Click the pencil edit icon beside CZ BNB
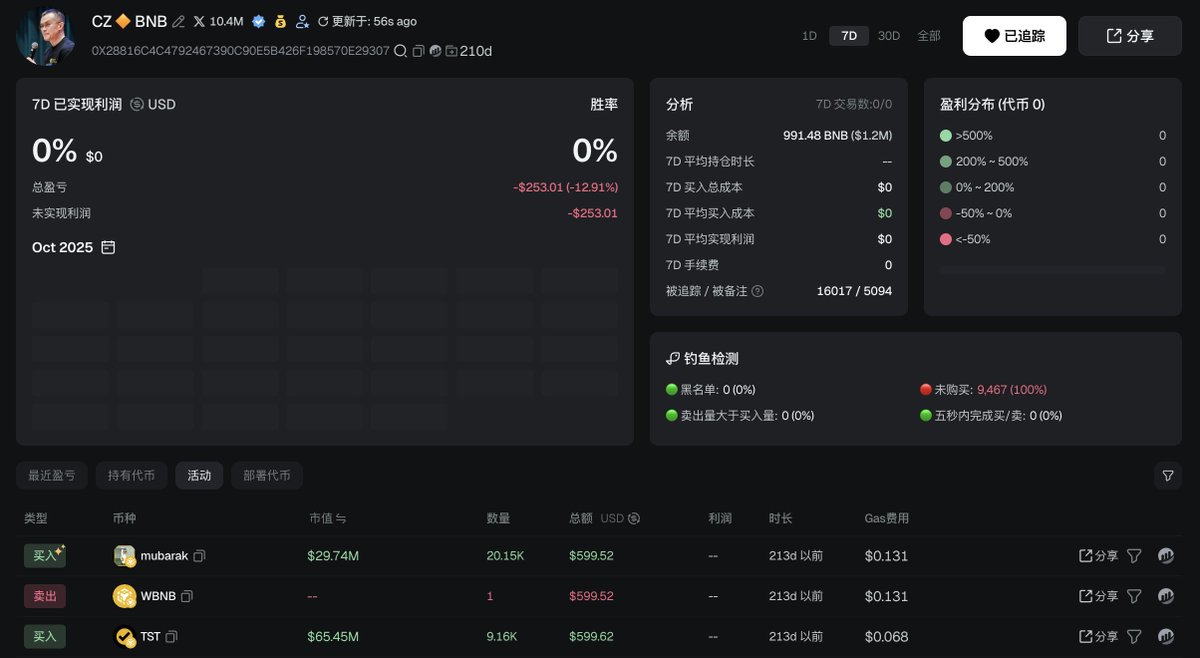The image size is (1200, 658). (179, 21)
